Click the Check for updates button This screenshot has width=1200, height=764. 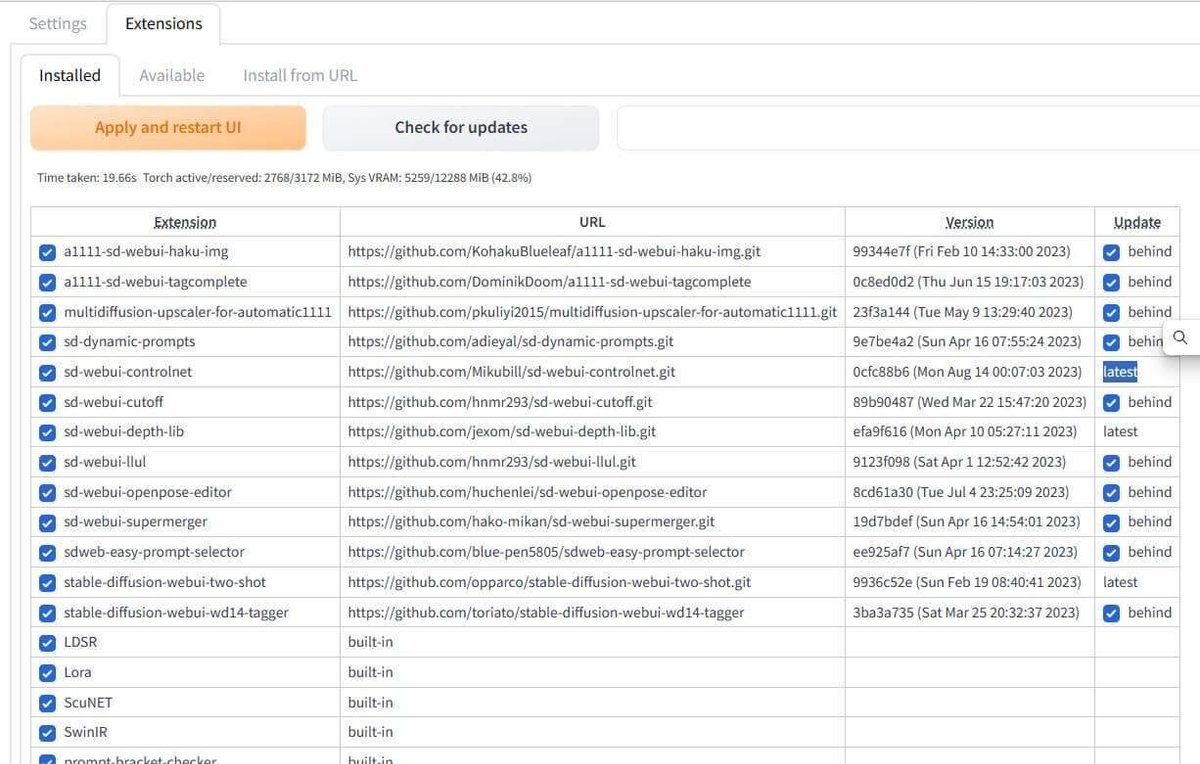coord(461,128)
